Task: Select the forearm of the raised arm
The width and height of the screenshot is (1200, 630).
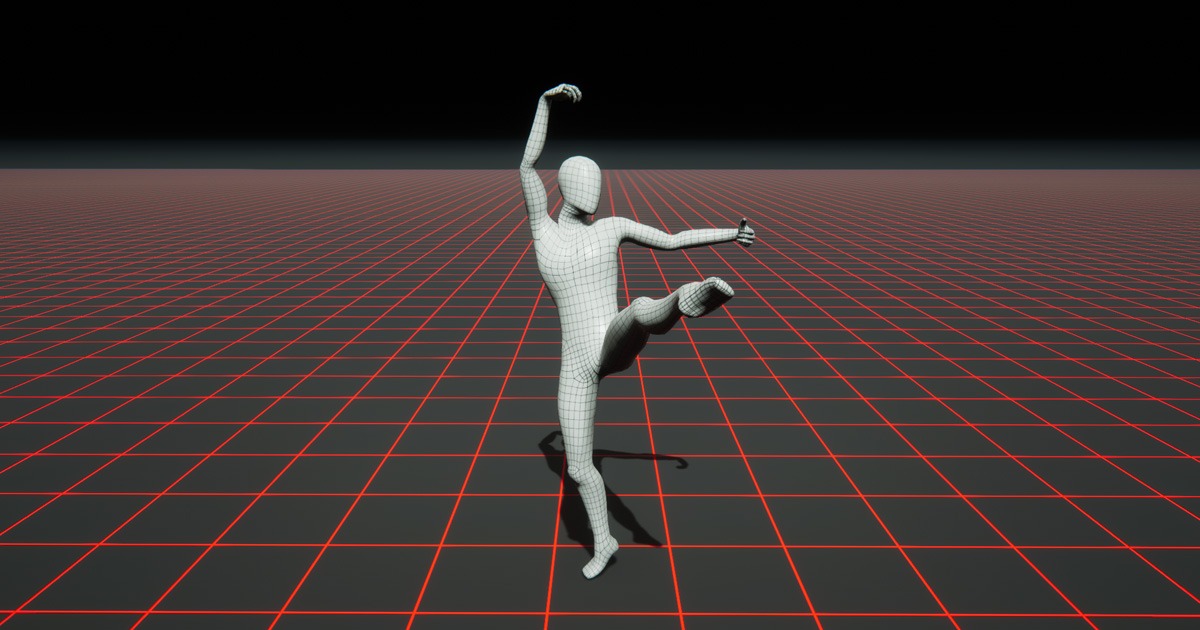Action: click(x=538, y=128)
